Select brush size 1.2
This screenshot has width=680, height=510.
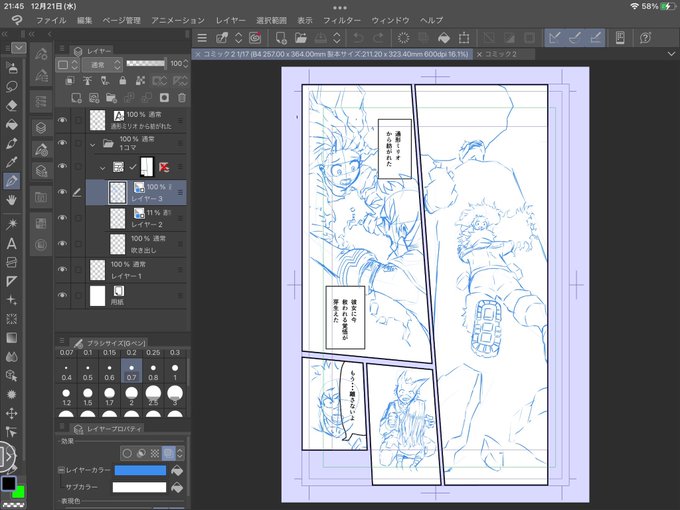(66, 396)
